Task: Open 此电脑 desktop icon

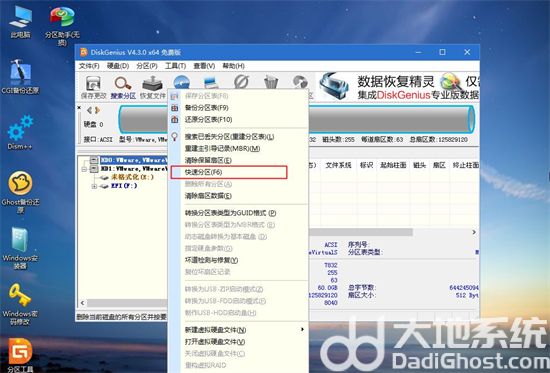Action: (20, 22)
